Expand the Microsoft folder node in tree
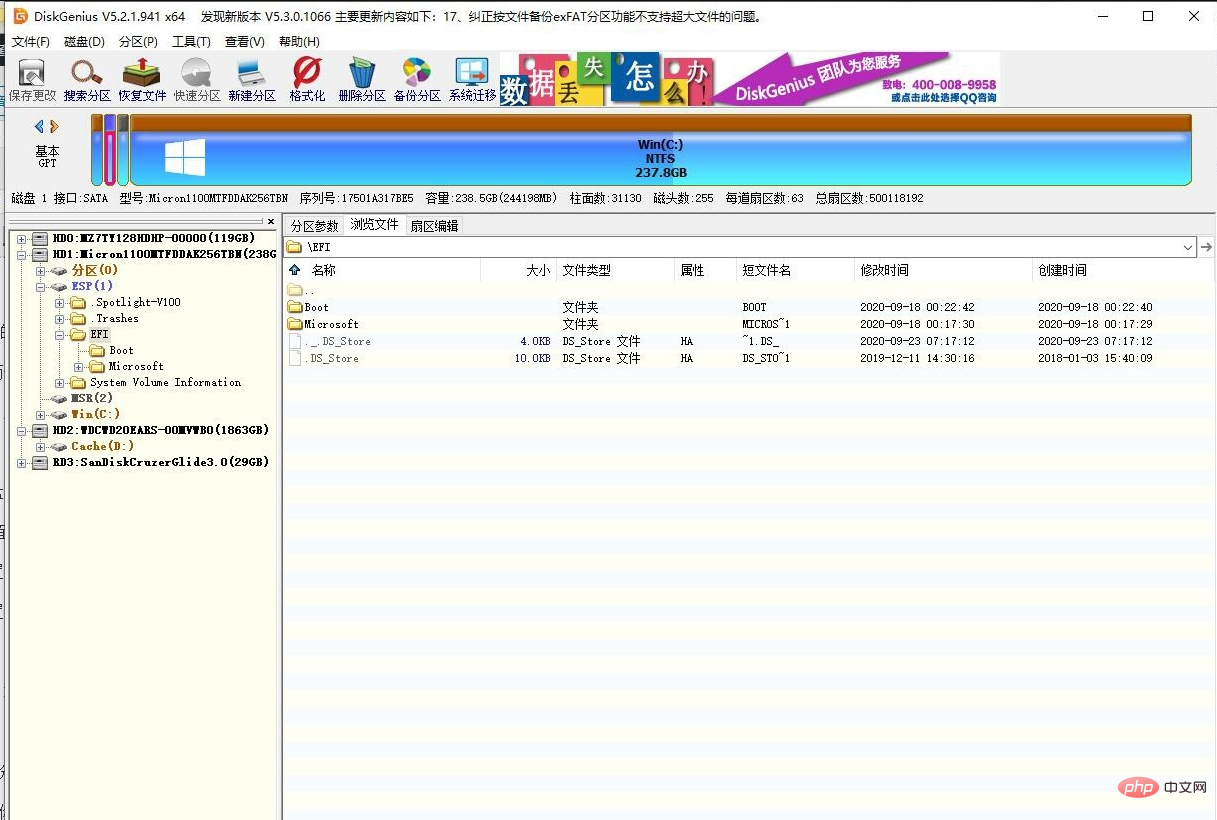The height and width of the screenshot is (820, 1217). pyautogui.click(x=79, y=366)
